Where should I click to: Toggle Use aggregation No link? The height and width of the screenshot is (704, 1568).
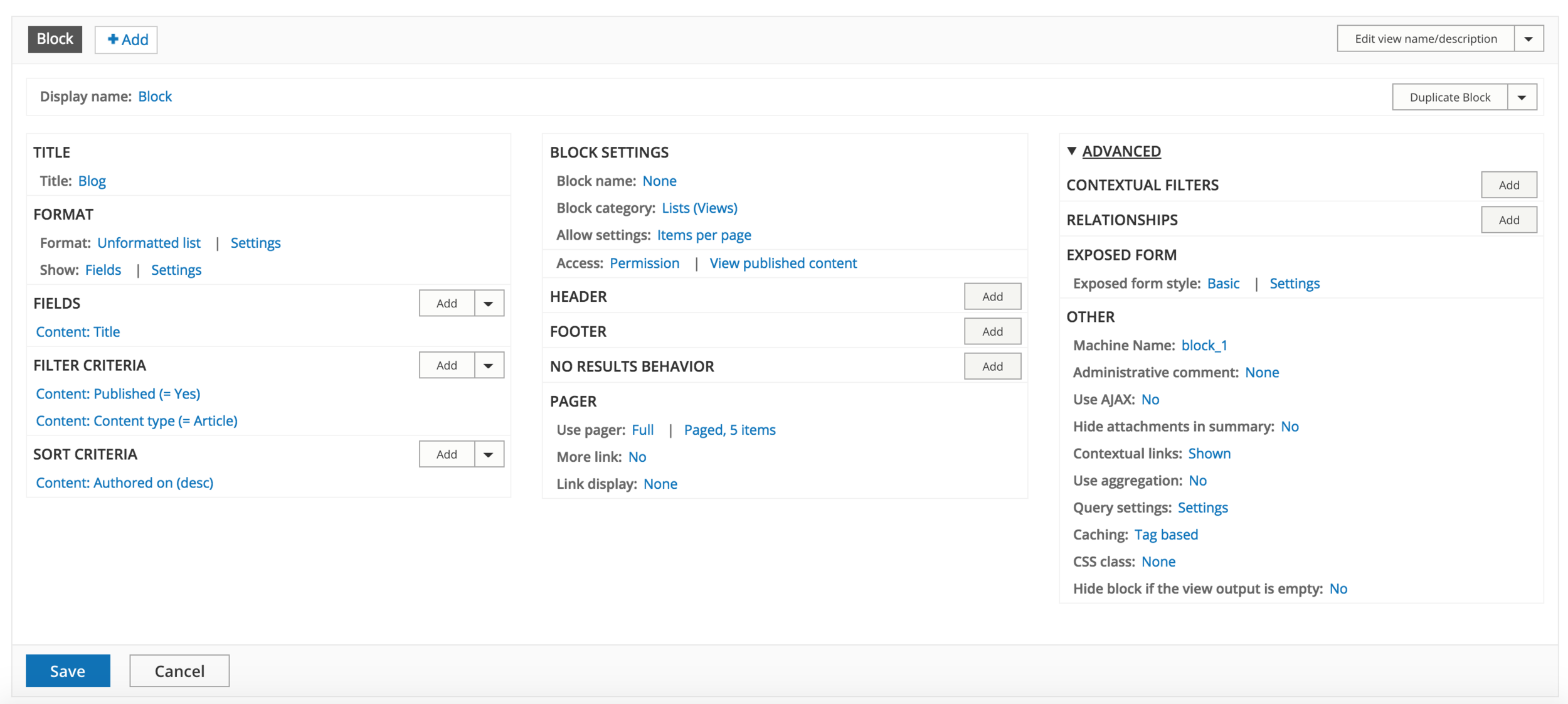(x=1197, y=481)
